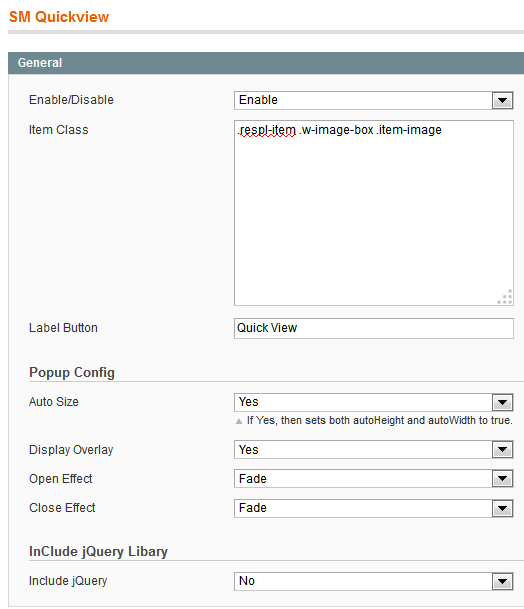524x609 pixels.
Task: Click the Item Class textarea resize handle
Action: pos(505,297)
